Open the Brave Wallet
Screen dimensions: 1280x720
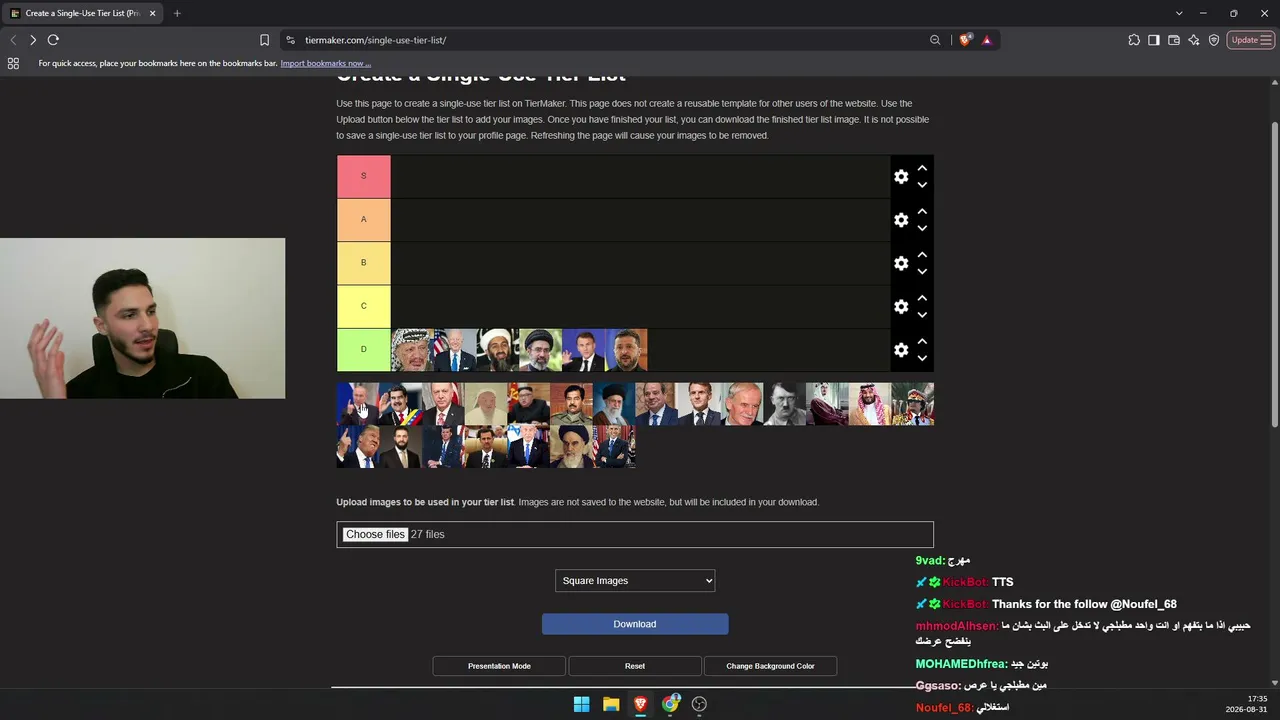coord(1174,40)
